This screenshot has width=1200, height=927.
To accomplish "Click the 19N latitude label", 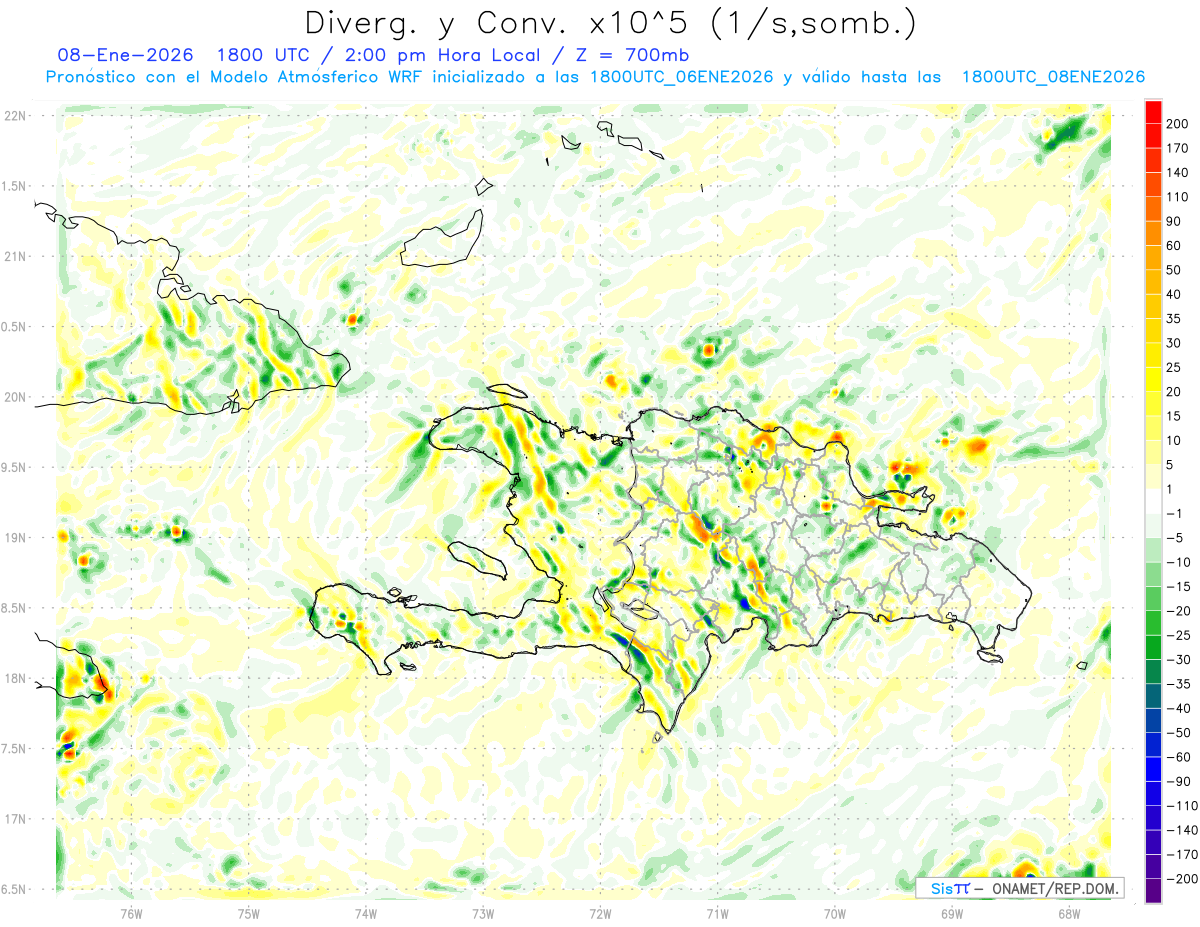I will pos(15,538).
